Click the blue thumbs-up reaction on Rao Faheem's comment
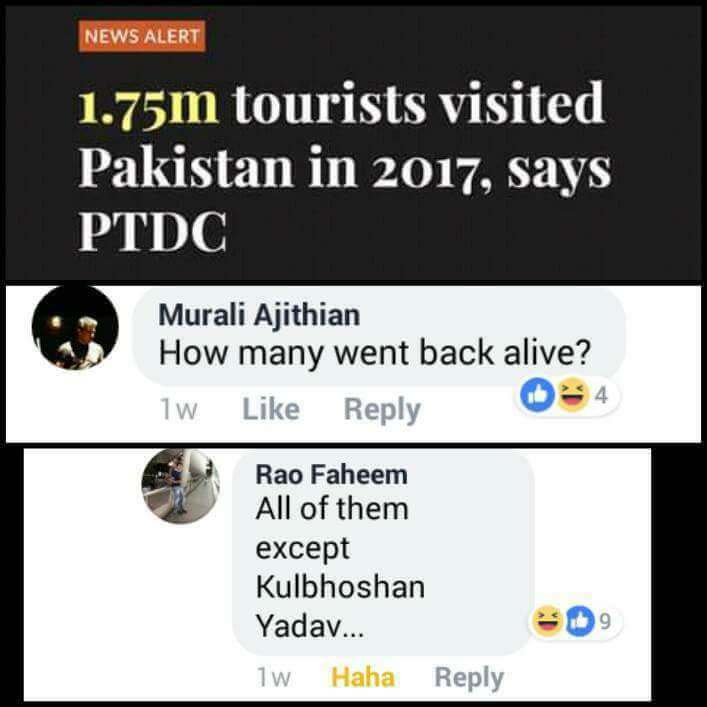This screenshot has width=707, height=707. pos(580,621)
